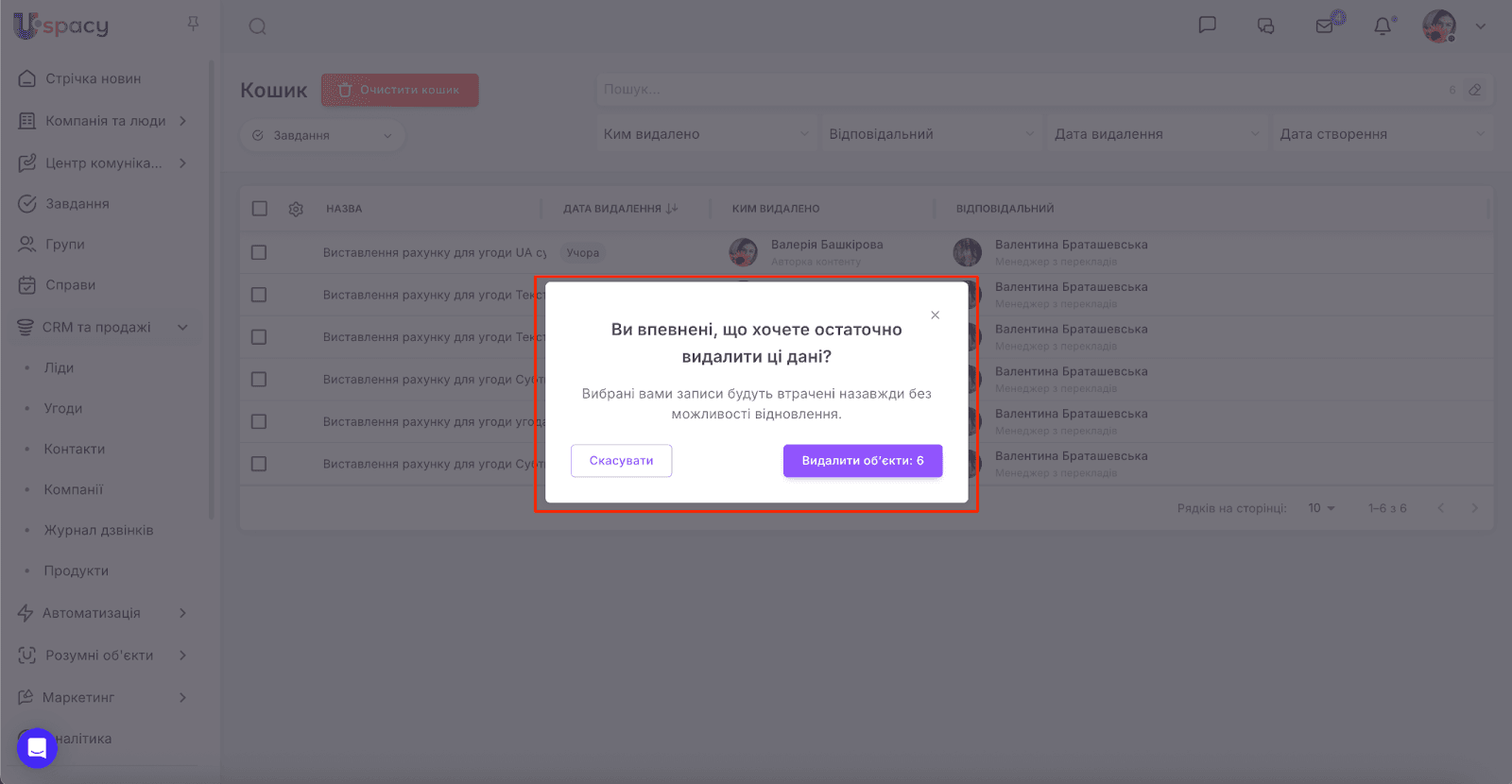Click the Автоматизація lightning icon

pos(26,613)
